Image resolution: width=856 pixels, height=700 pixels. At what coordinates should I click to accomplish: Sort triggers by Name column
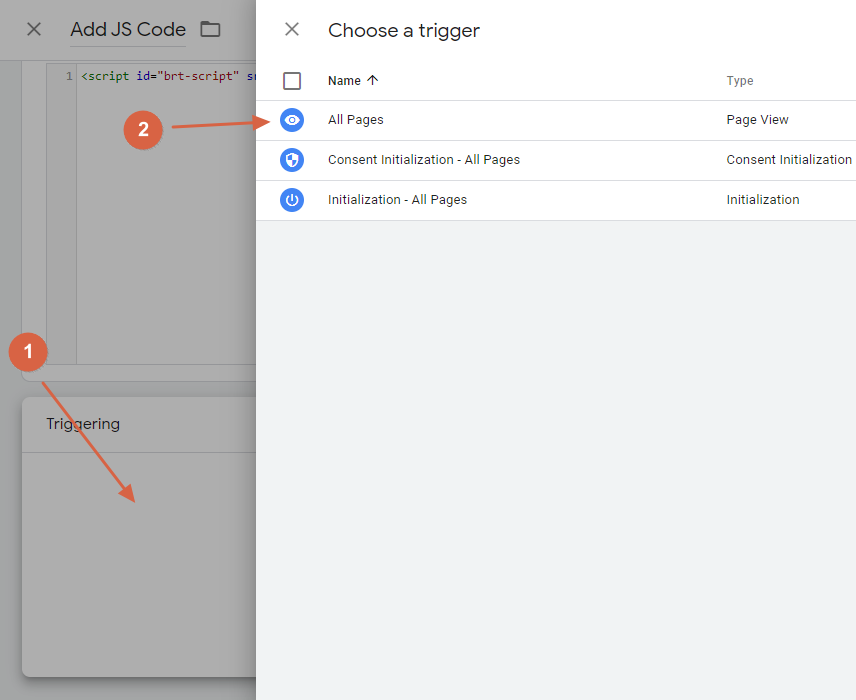click(353, 81)
